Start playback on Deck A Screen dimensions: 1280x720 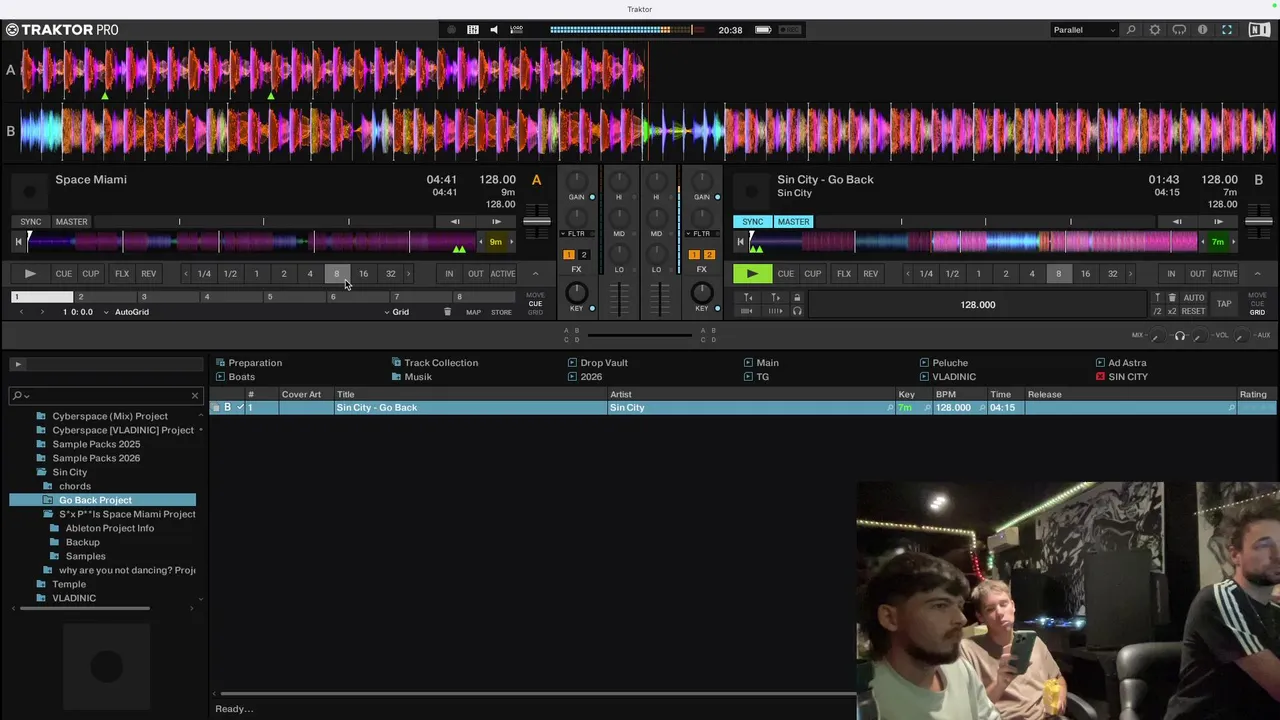(30, 274)
